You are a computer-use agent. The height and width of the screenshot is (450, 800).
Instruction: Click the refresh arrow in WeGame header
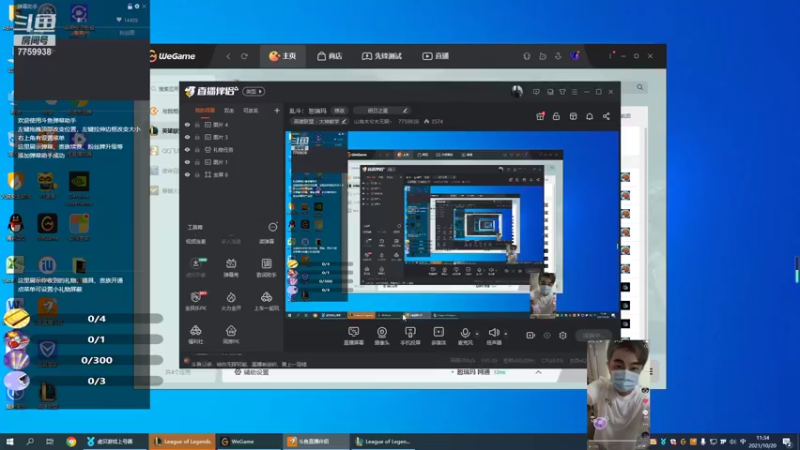(244, 56)
